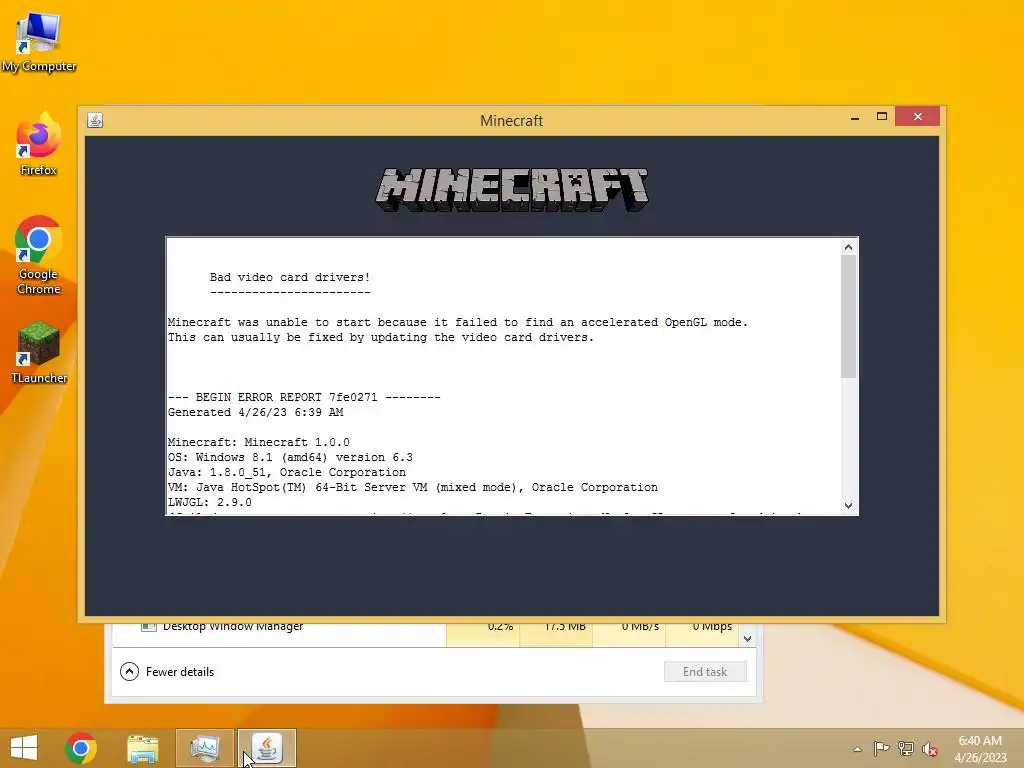
Task: Open the Windows Start button
Action: (x=24, y=748)
